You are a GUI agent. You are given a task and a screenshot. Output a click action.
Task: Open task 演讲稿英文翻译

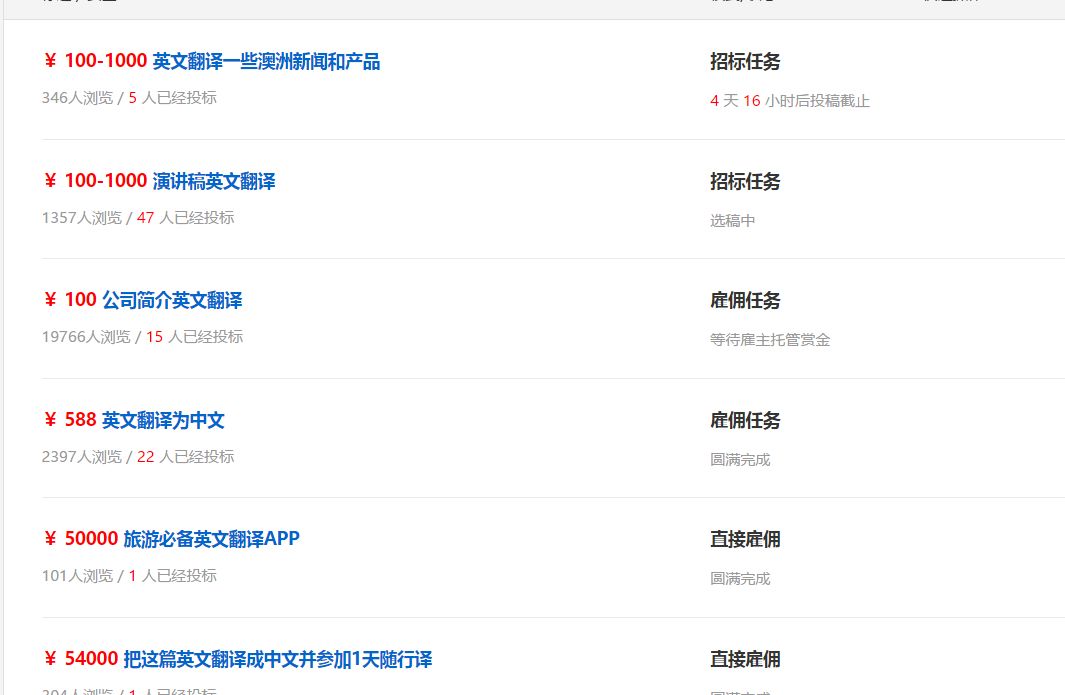213,181
